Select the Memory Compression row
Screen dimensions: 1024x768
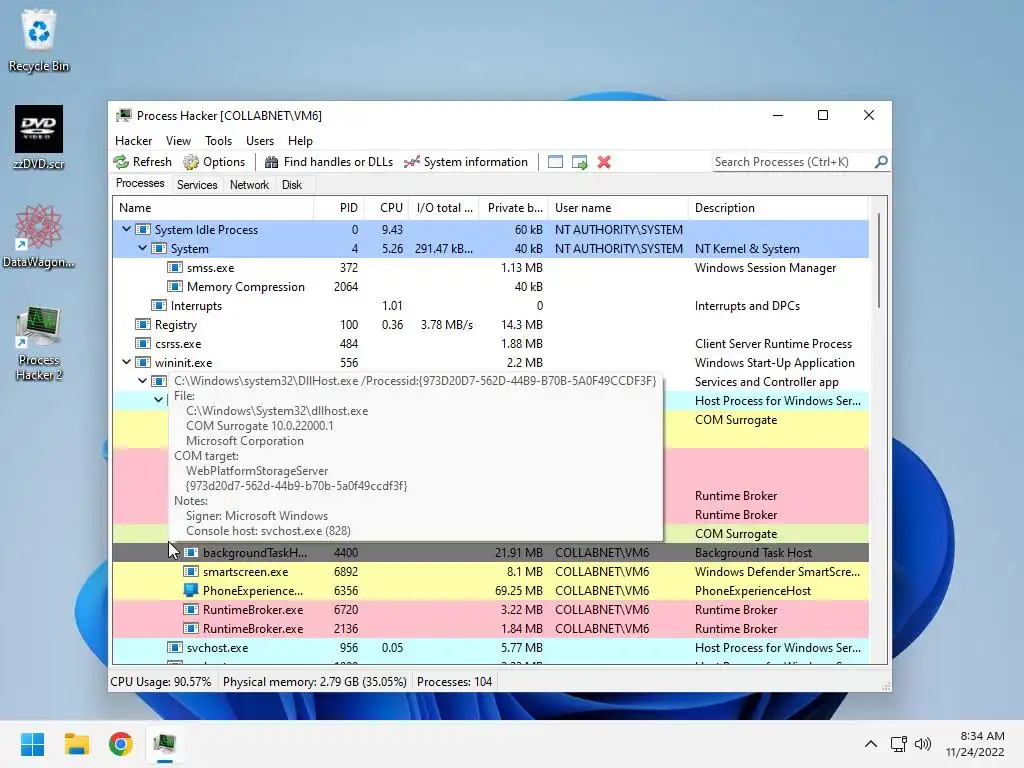click(490, 286)
